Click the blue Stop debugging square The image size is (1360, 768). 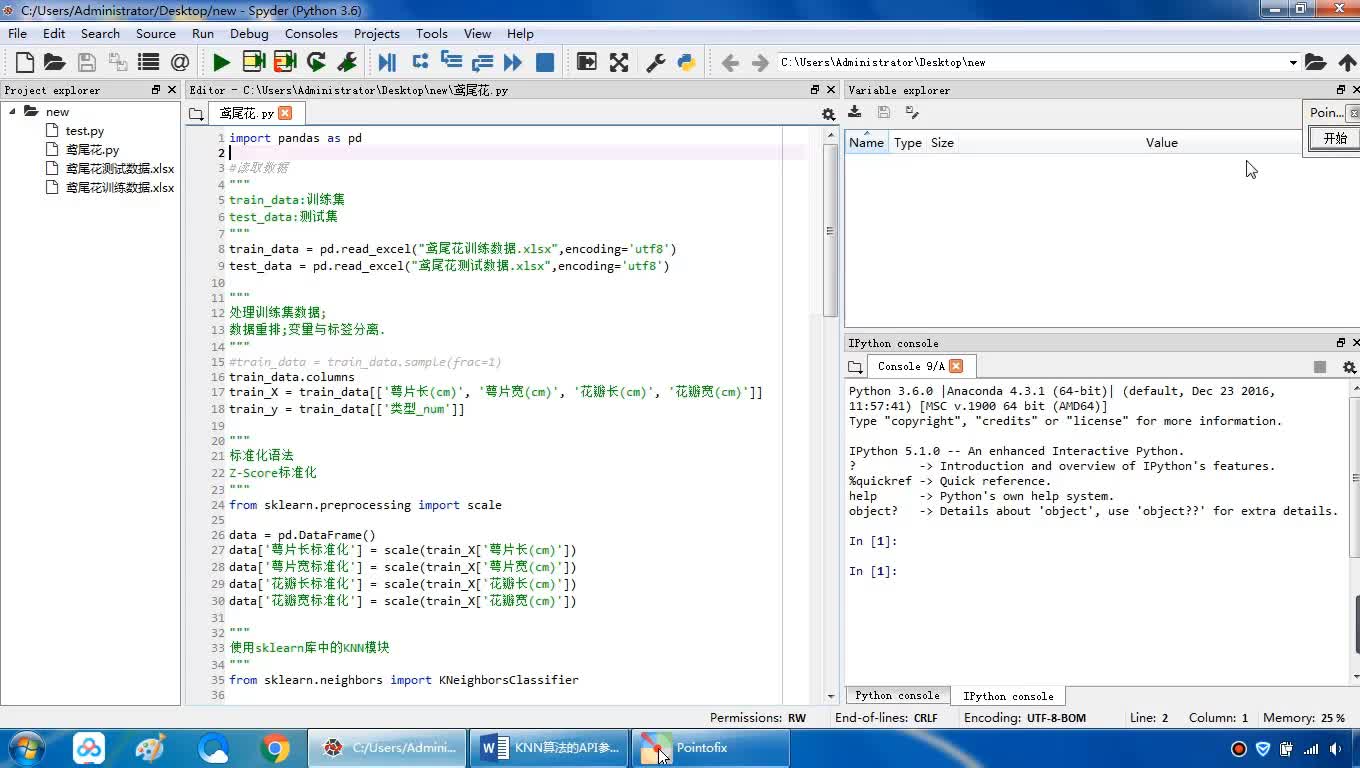coord(545,63)
